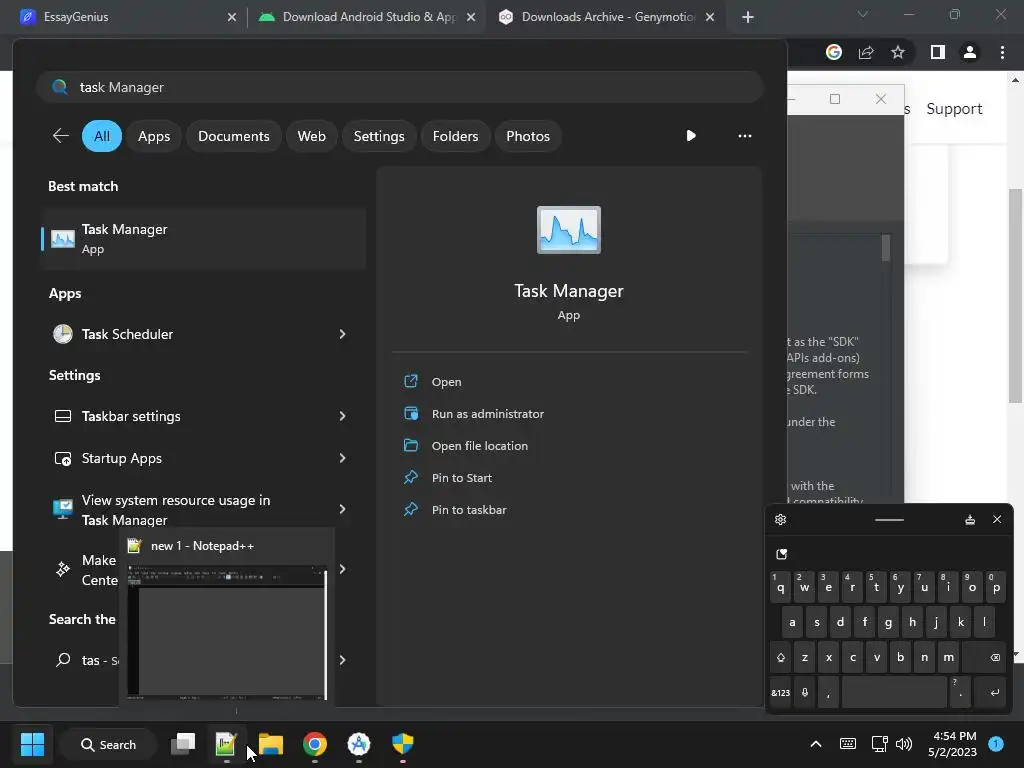Dock the touch keyboard icon

pos(970,519)
